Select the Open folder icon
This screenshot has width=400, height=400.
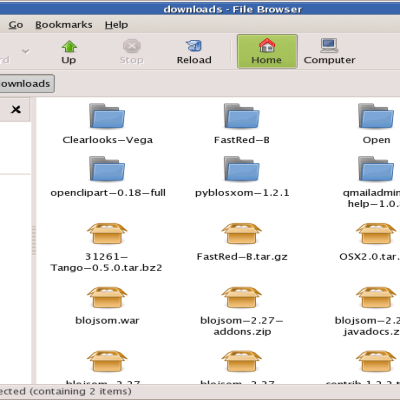point(376,116)
